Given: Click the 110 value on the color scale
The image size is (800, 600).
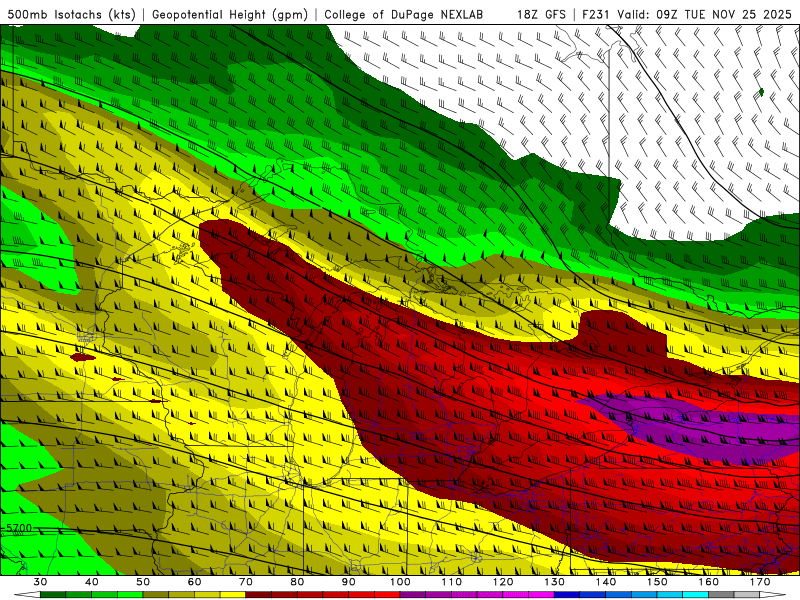Looking at the screenshot, I should (x=452, y=582).
